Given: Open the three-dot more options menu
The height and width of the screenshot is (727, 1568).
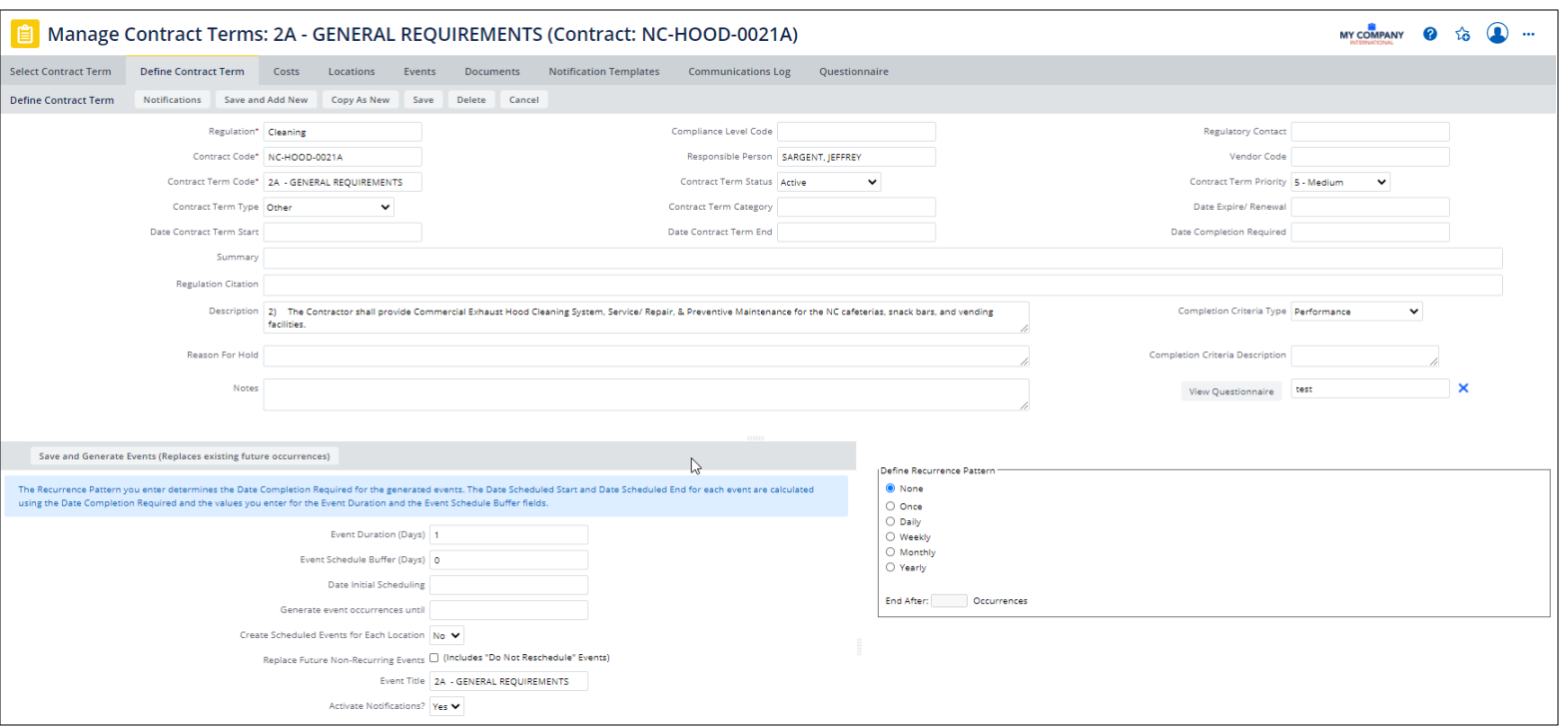Looking at the screenshot, I should pyautogui.click(x=1528, y=34).
